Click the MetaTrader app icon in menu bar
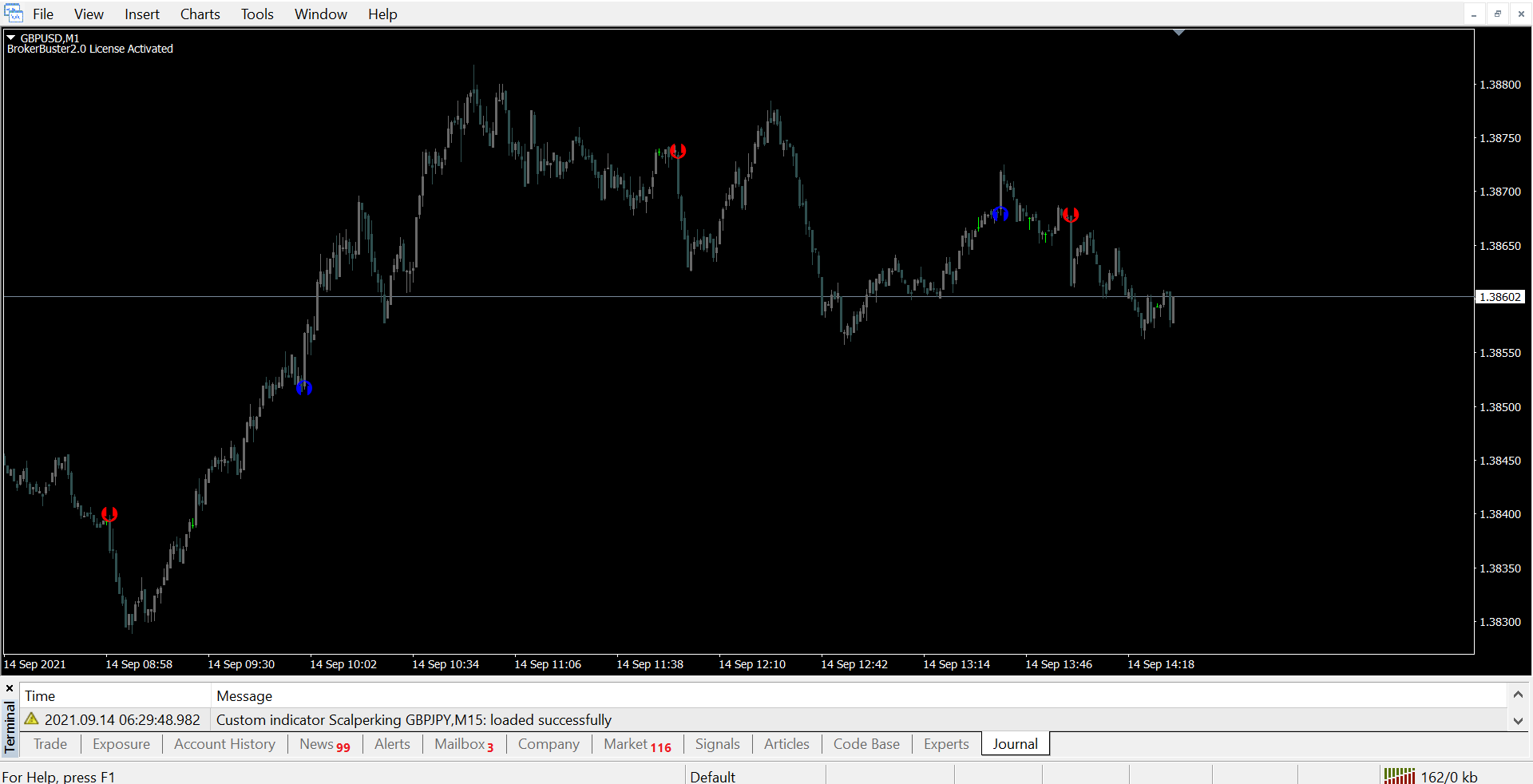The image size is (1533, 784). point(14,14)
